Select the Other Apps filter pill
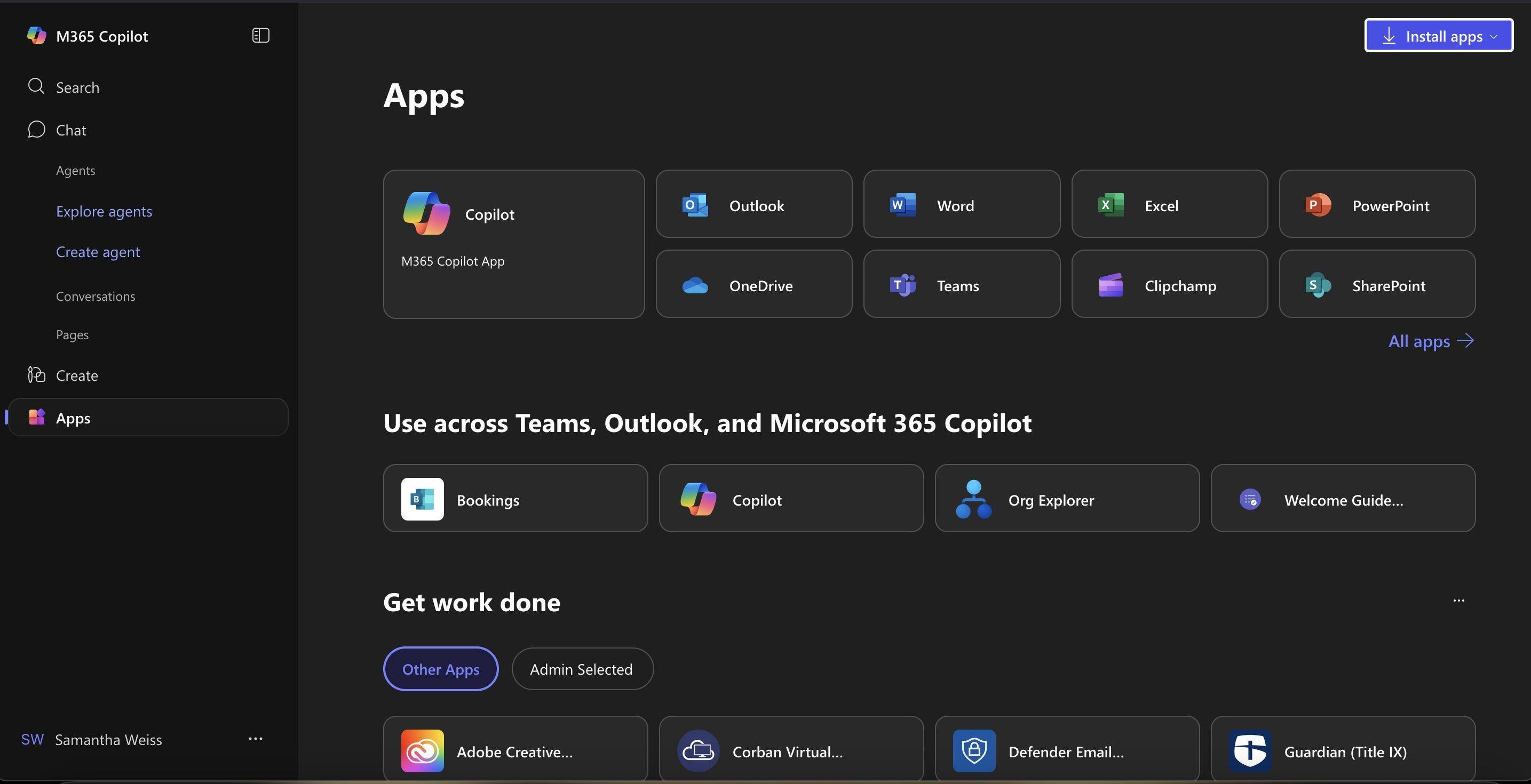This screenshot has height=784, width=1531. [440, 669]
